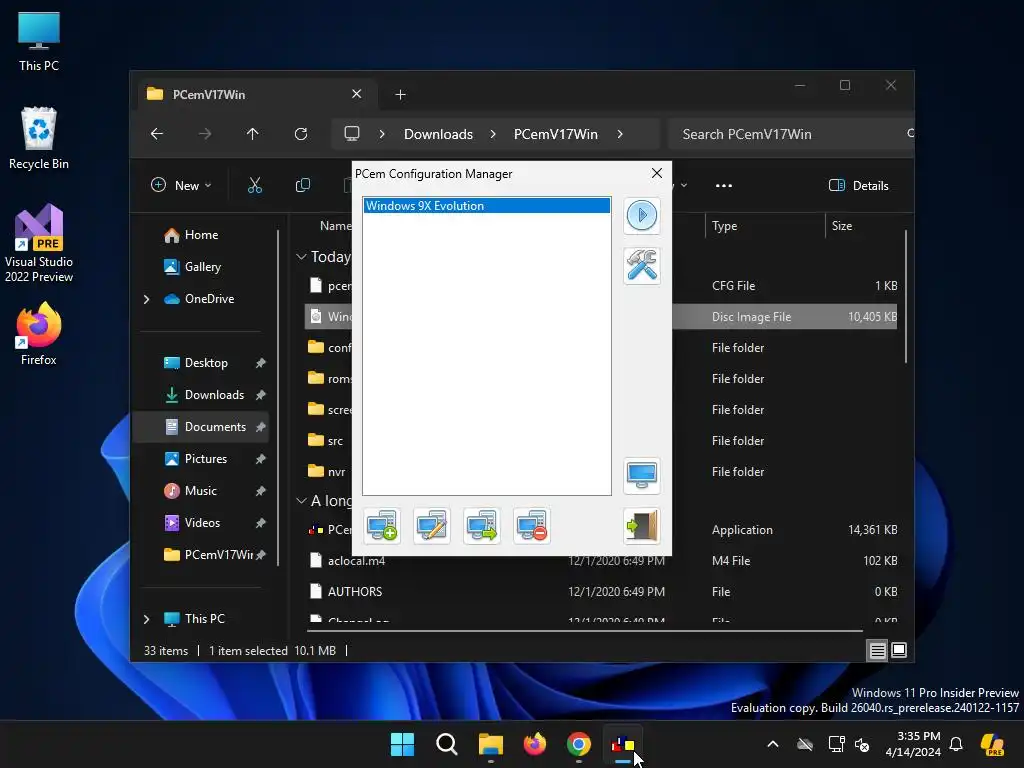Close the PCemV17Win Explorer tab
Viewport: 1024px width, 768px height.
(357, 94)
